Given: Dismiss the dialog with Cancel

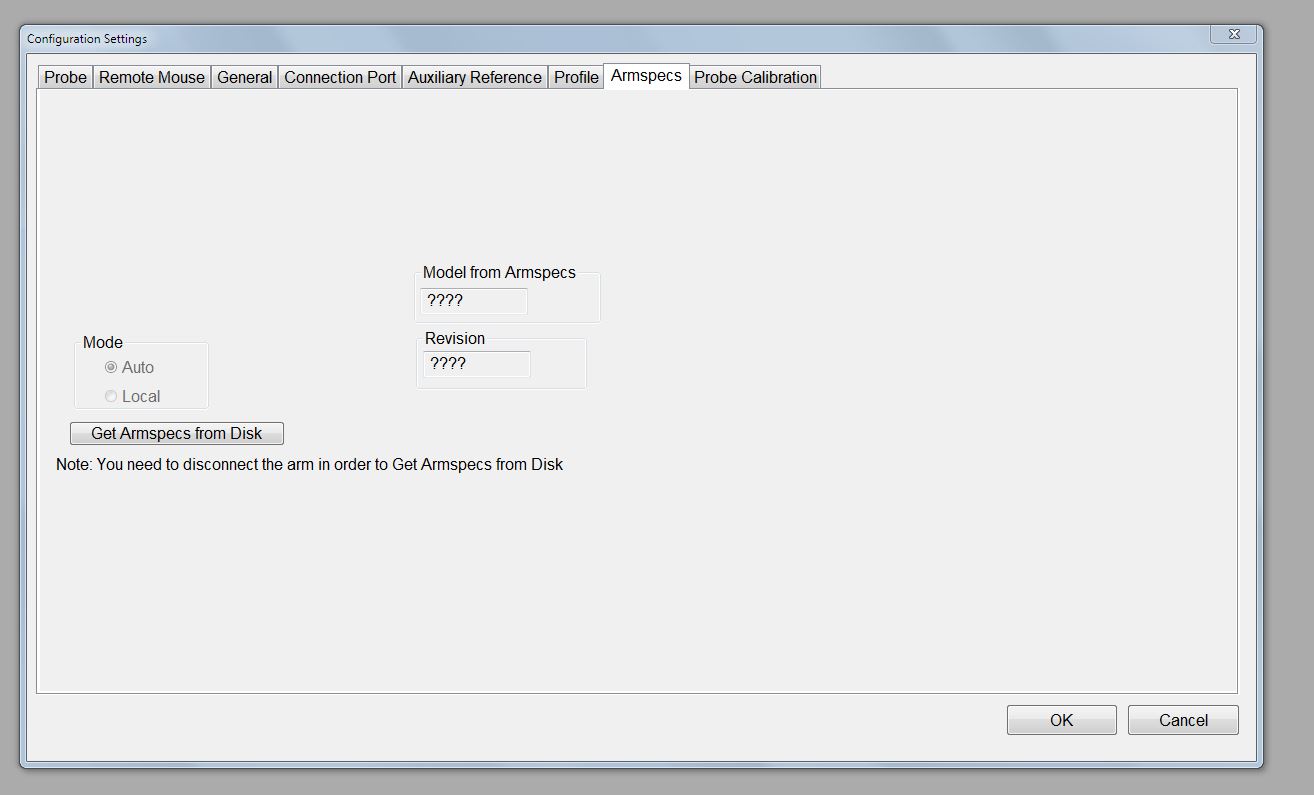Looking at the screenshot, I should pos(1183,719).
